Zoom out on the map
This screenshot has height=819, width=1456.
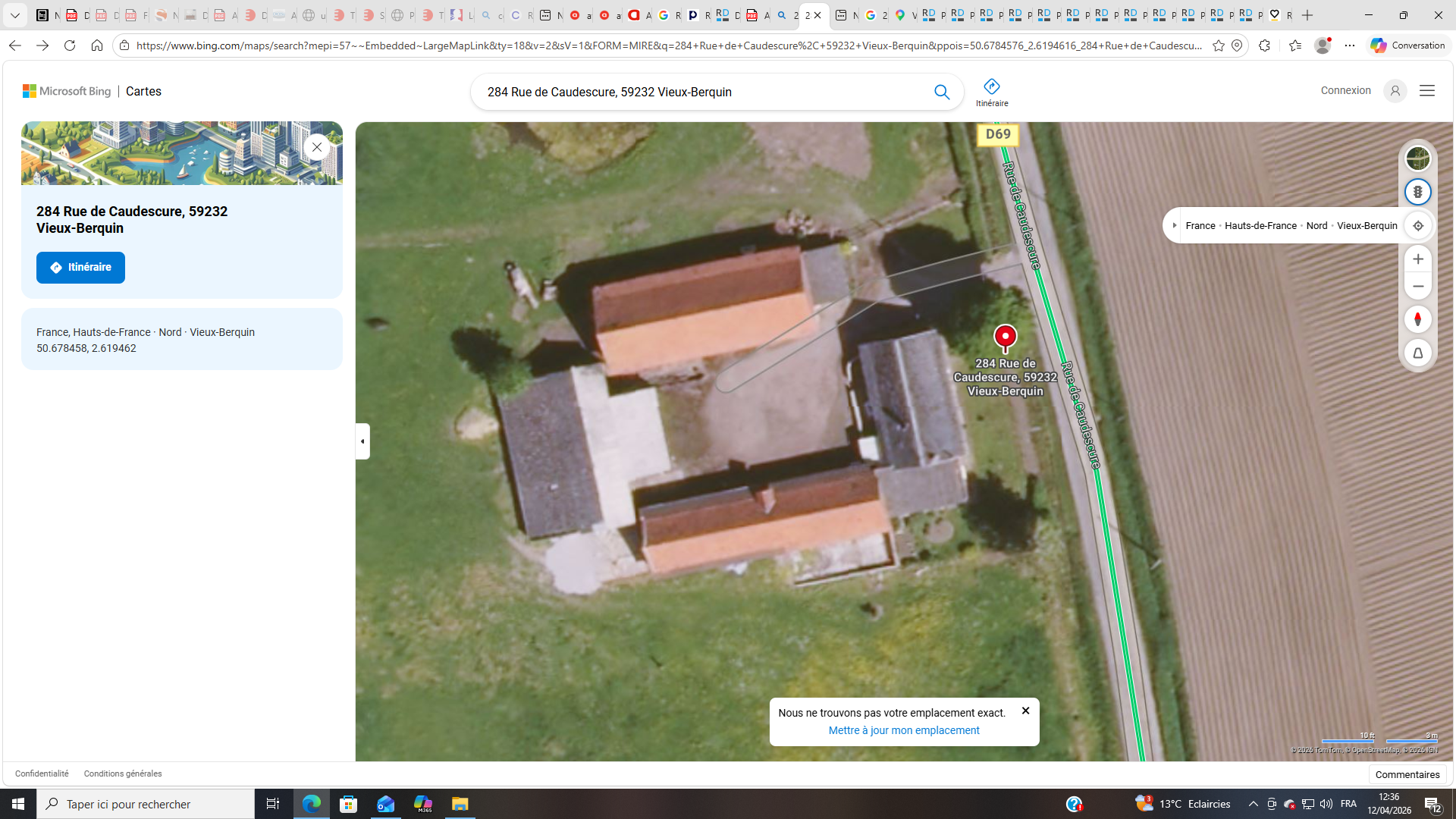1417,287
